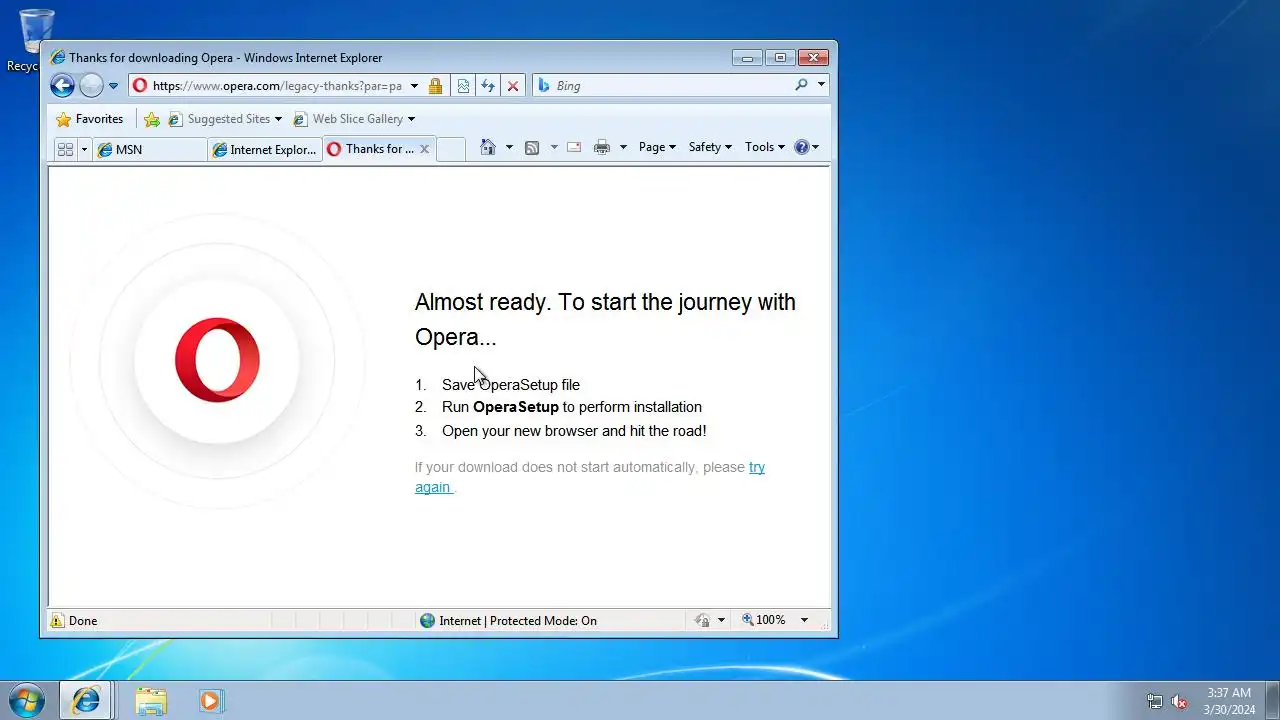Open the search provider dropdown arrow
The image size is (1280, 720).
821,85
